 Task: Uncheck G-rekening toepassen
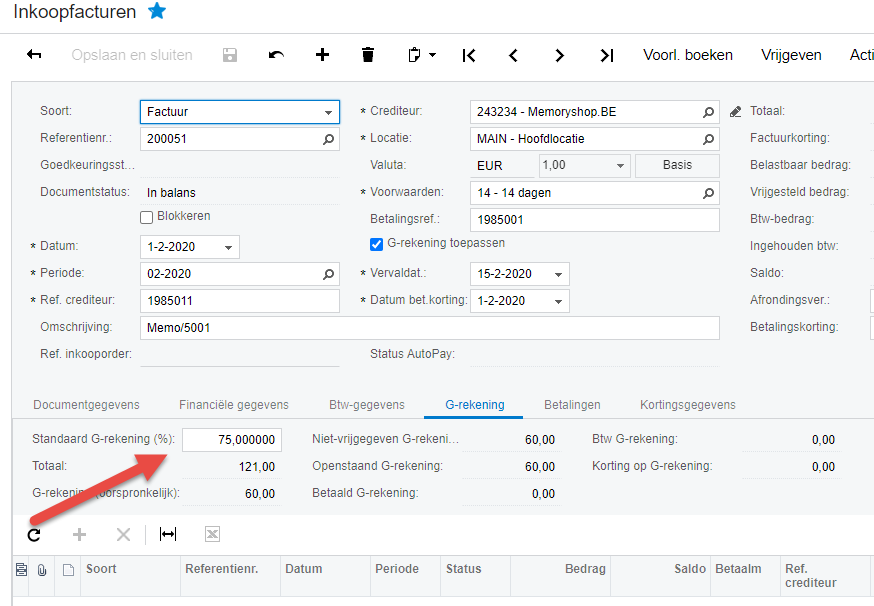coord(376,244)
